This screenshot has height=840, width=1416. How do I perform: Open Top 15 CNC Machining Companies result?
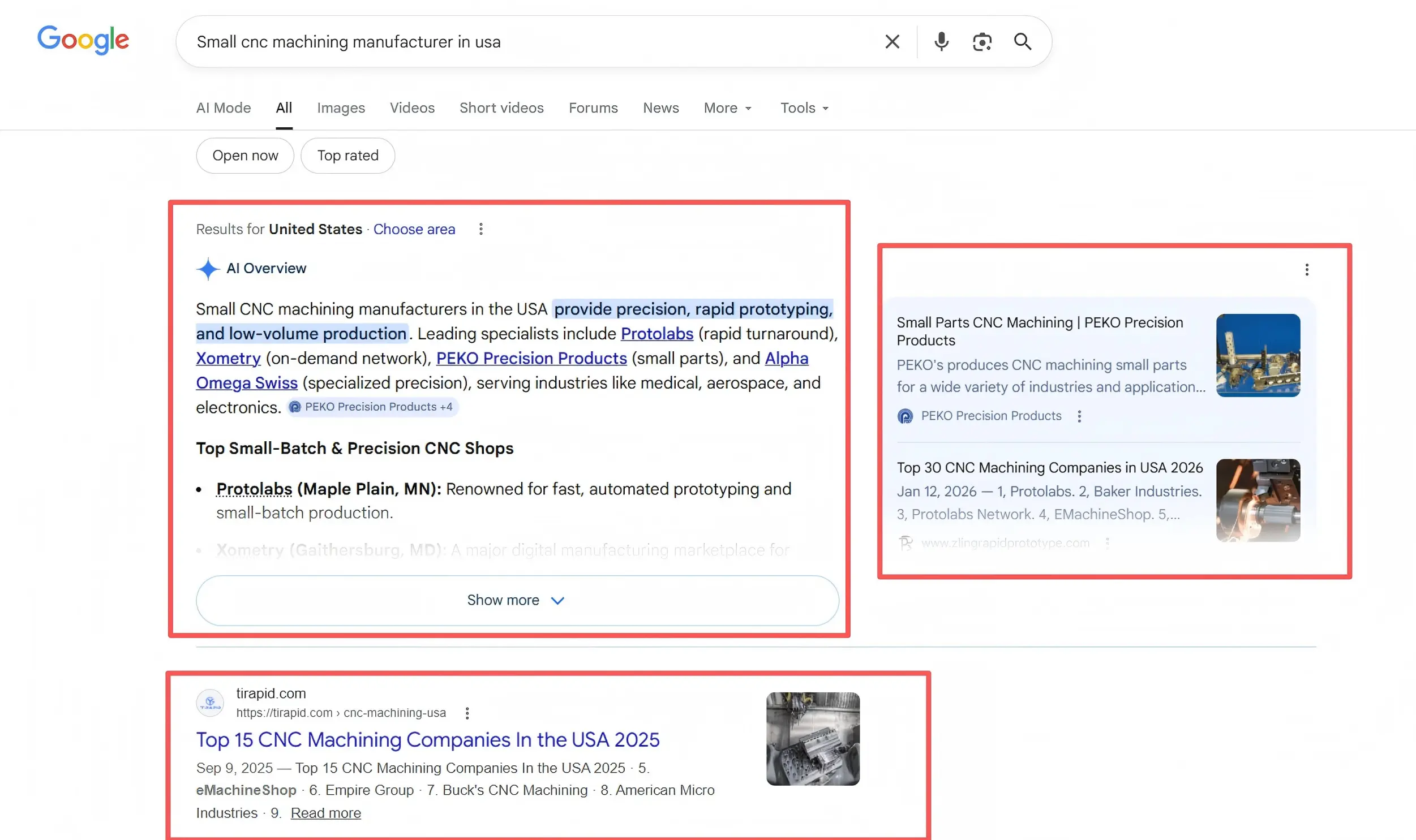tap(427, 740)
